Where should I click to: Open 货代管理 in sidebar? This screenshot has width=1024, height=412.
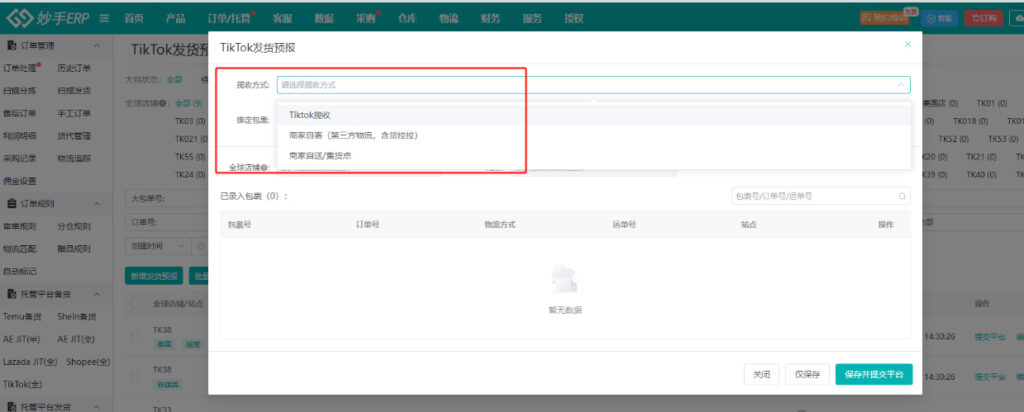click(74, 136)
